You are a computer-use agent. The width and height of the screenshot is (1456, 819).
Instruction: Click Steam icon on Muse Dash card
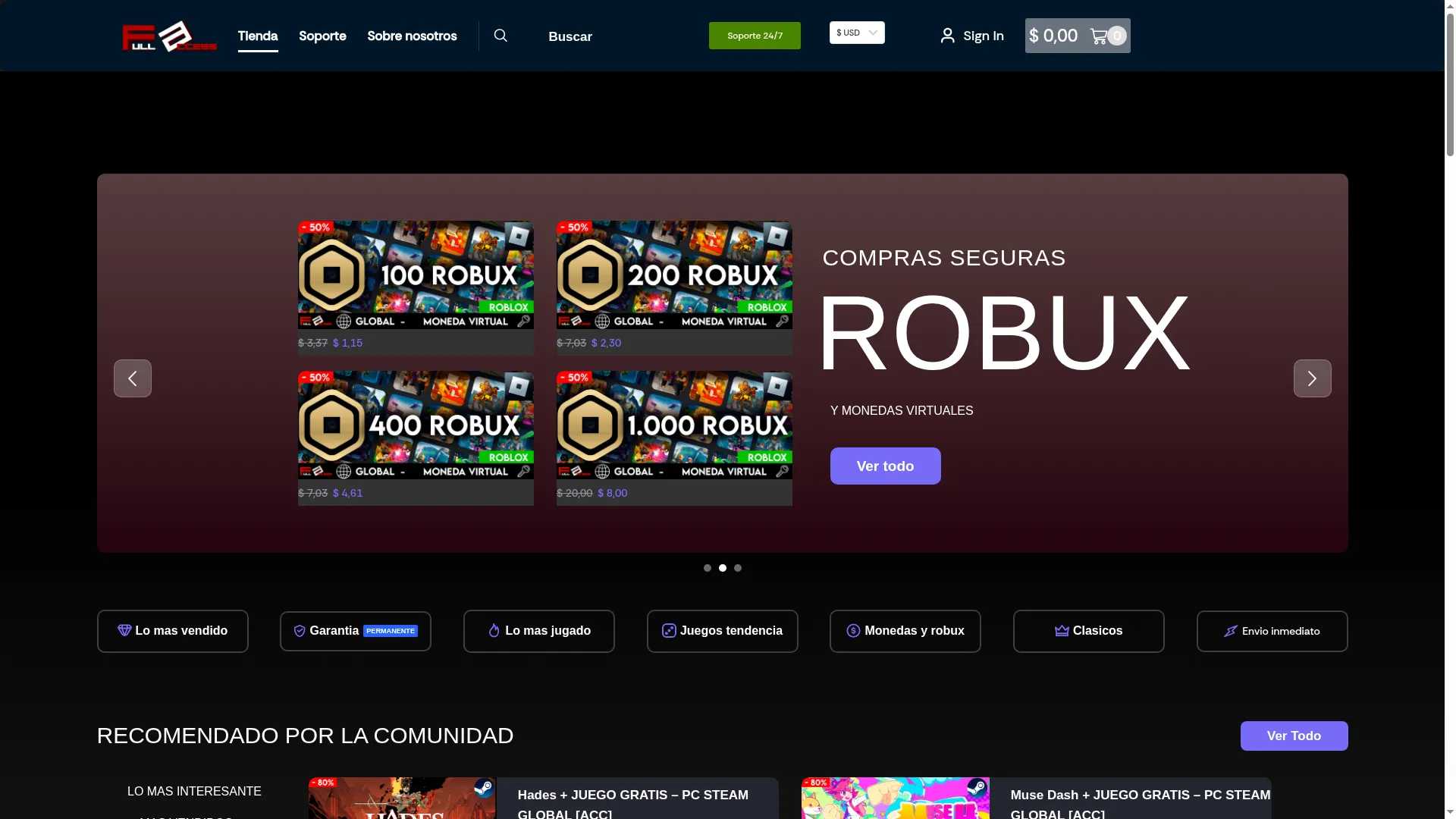click(x=977, y=789)
